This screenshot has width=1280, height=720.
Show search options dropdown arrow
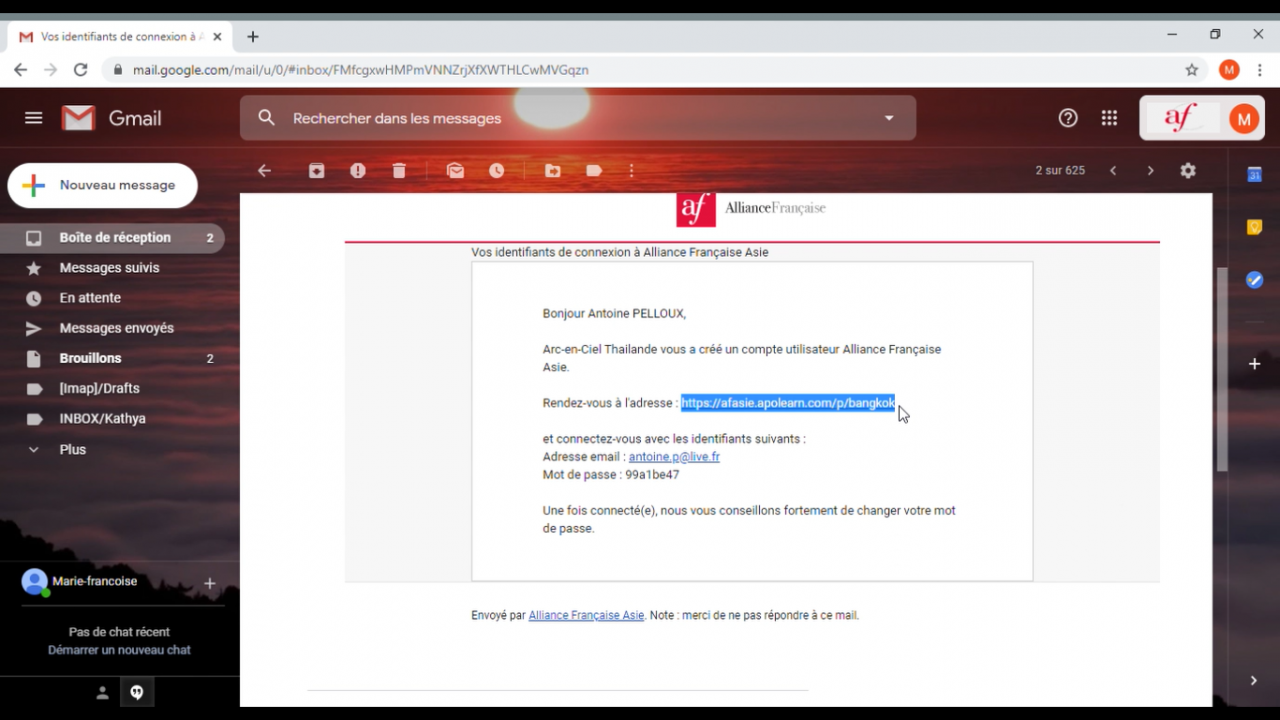[x=889, y=118]
